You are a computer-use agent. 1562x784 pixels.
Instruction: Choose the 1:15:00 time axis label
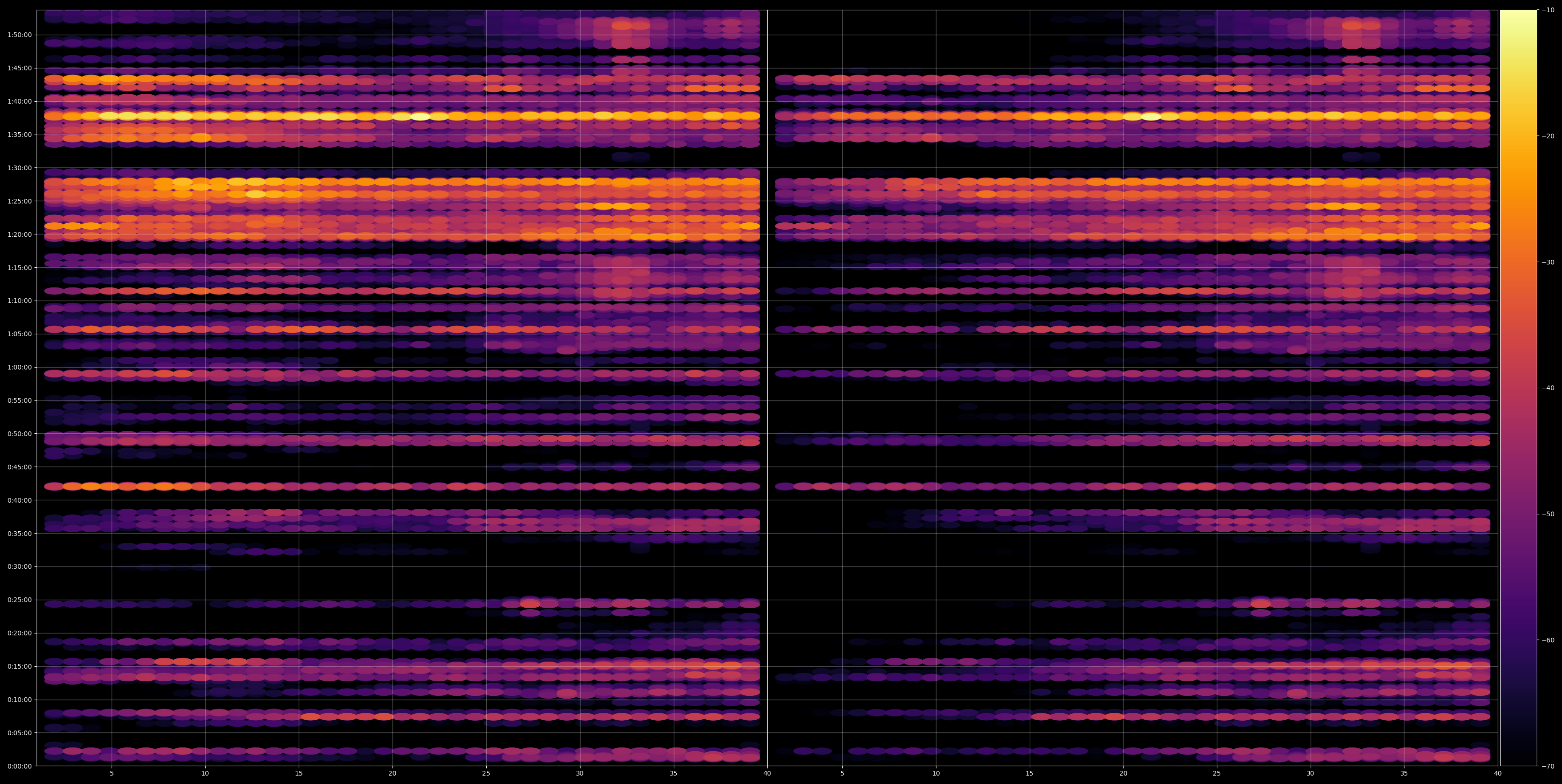pyautogui.click(x=19, y=267)
